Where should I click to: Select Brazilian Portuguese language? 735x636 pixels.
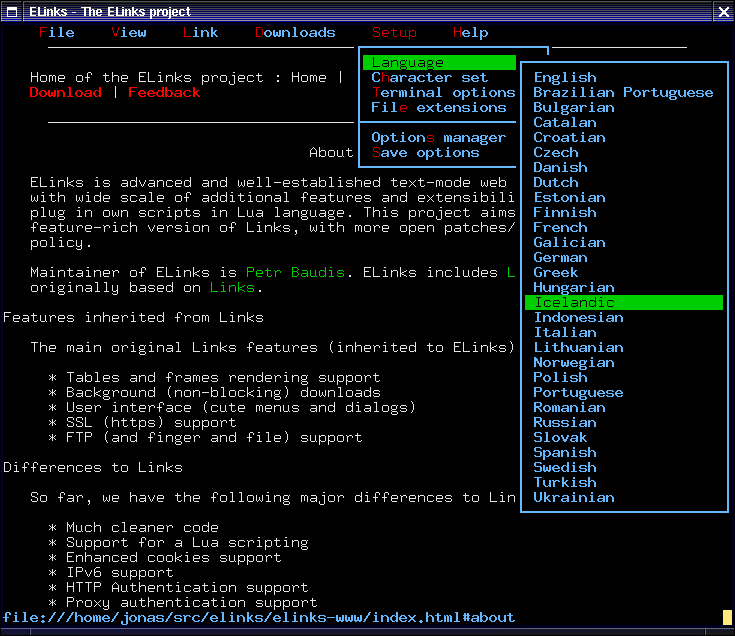pos(624,92)
